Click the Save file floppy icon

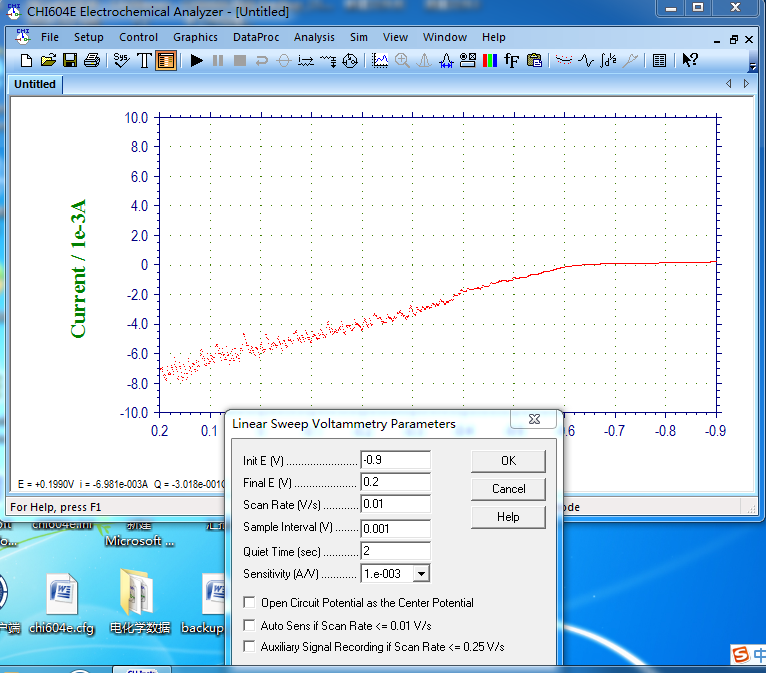(70, 61)
